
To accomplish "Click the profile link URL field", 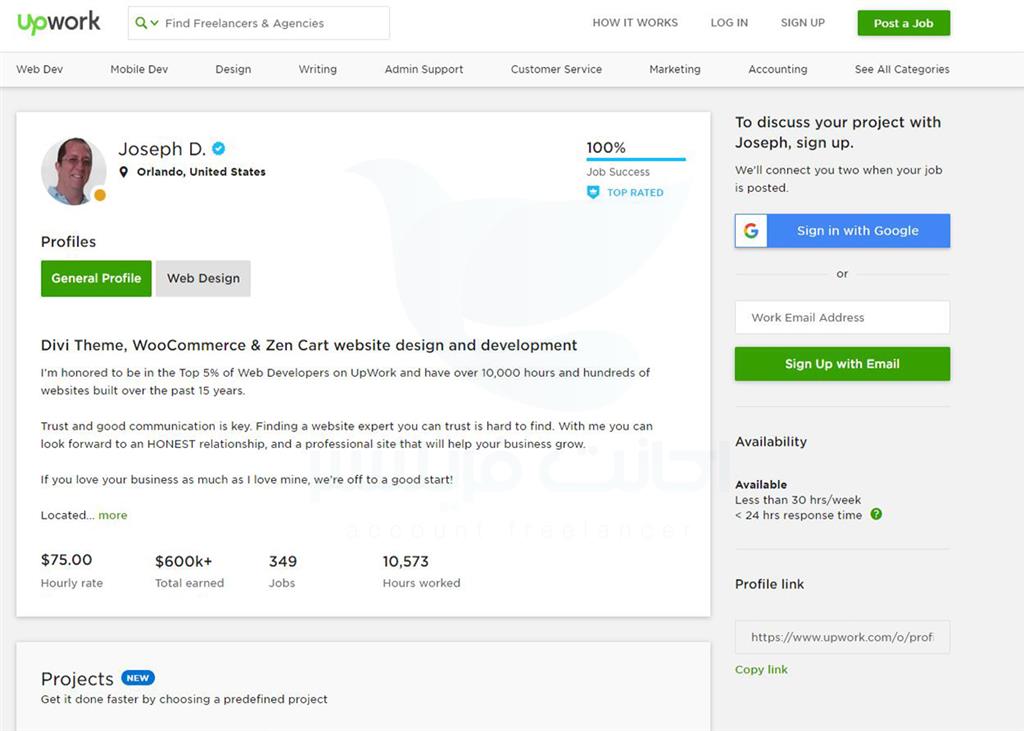I will (842, 637).
